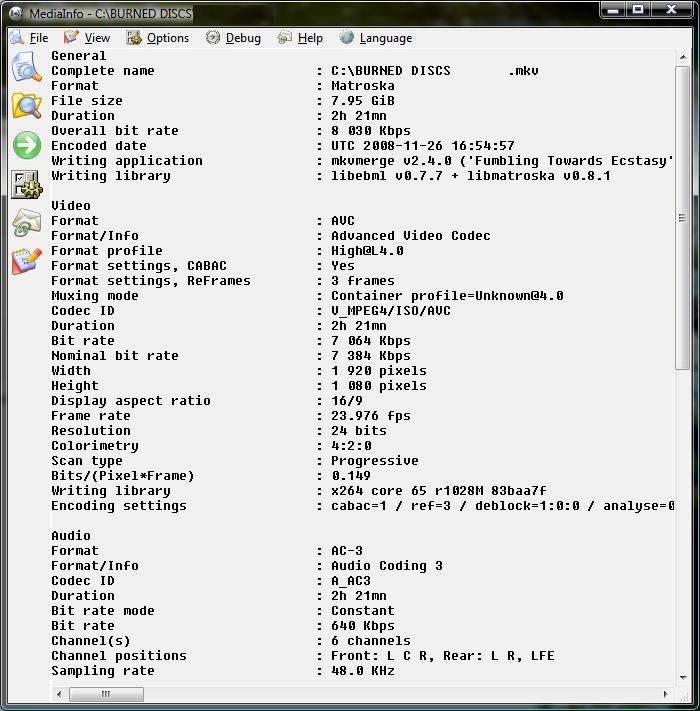Click the Advanced Video Codec text

[411, 236]
